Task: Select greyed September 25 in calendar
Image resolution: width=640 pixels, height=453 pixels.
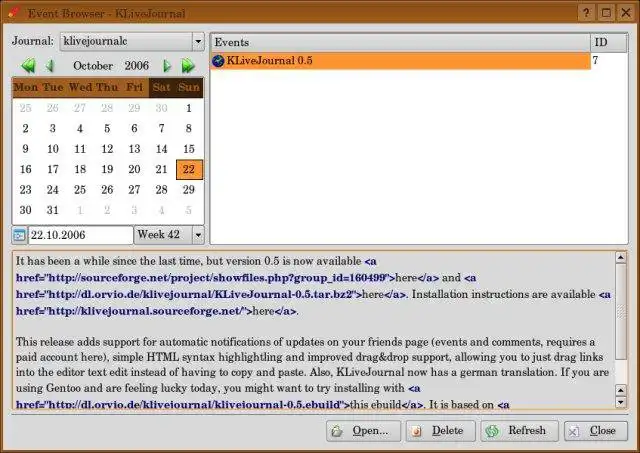Action: 25,108
